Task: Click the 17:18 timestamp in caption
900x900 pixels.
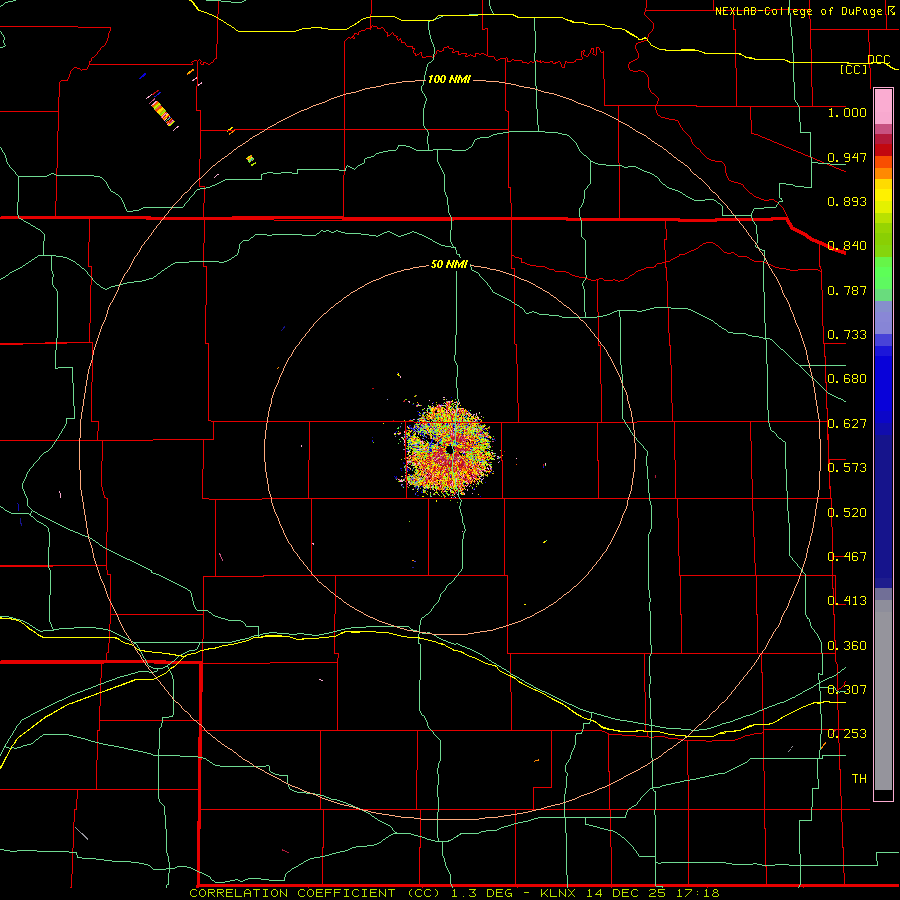Action: [x=696, y=893]
